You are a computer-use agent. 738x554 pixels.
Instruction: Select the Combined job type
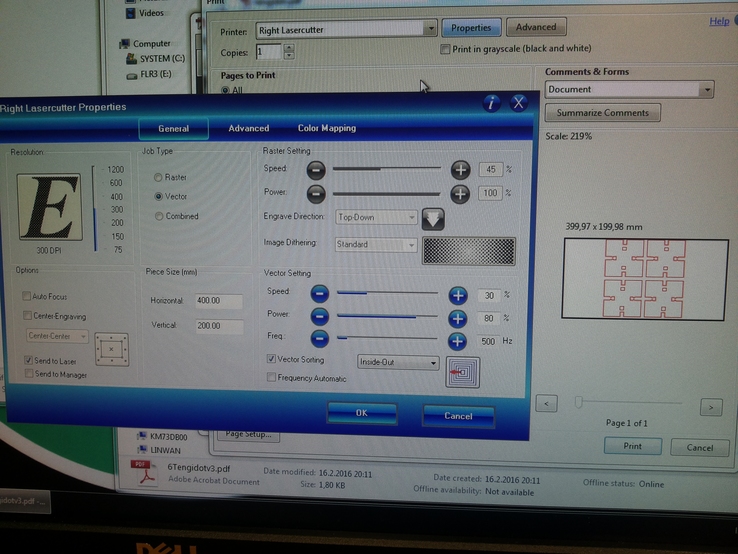coord(159,216)
